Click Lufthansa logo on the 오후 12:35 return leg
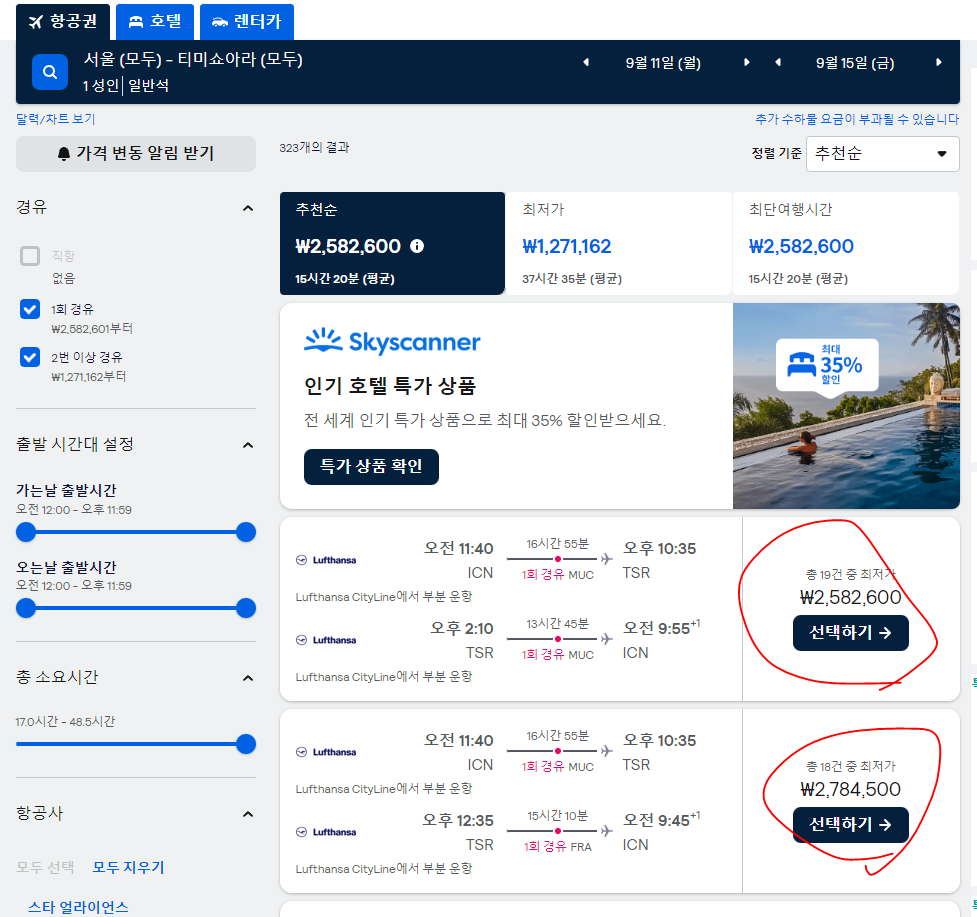977x917 pixels. [x=326, y=832]
